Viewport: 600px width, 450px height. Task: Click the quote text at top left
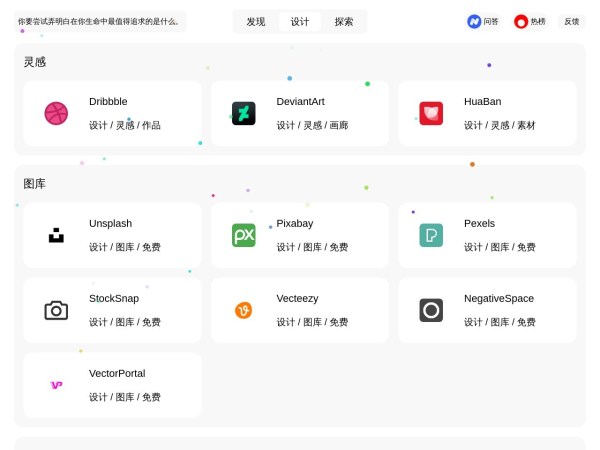point(99,21)
